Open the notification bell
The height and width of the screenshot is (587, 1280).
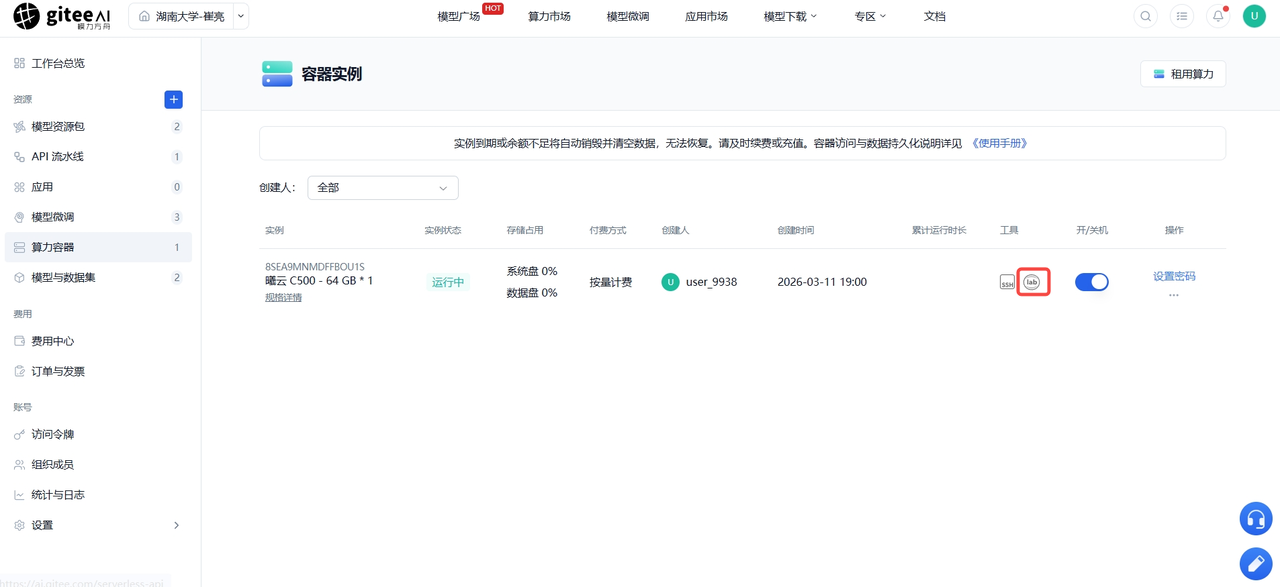click(x=1218, y=16)
